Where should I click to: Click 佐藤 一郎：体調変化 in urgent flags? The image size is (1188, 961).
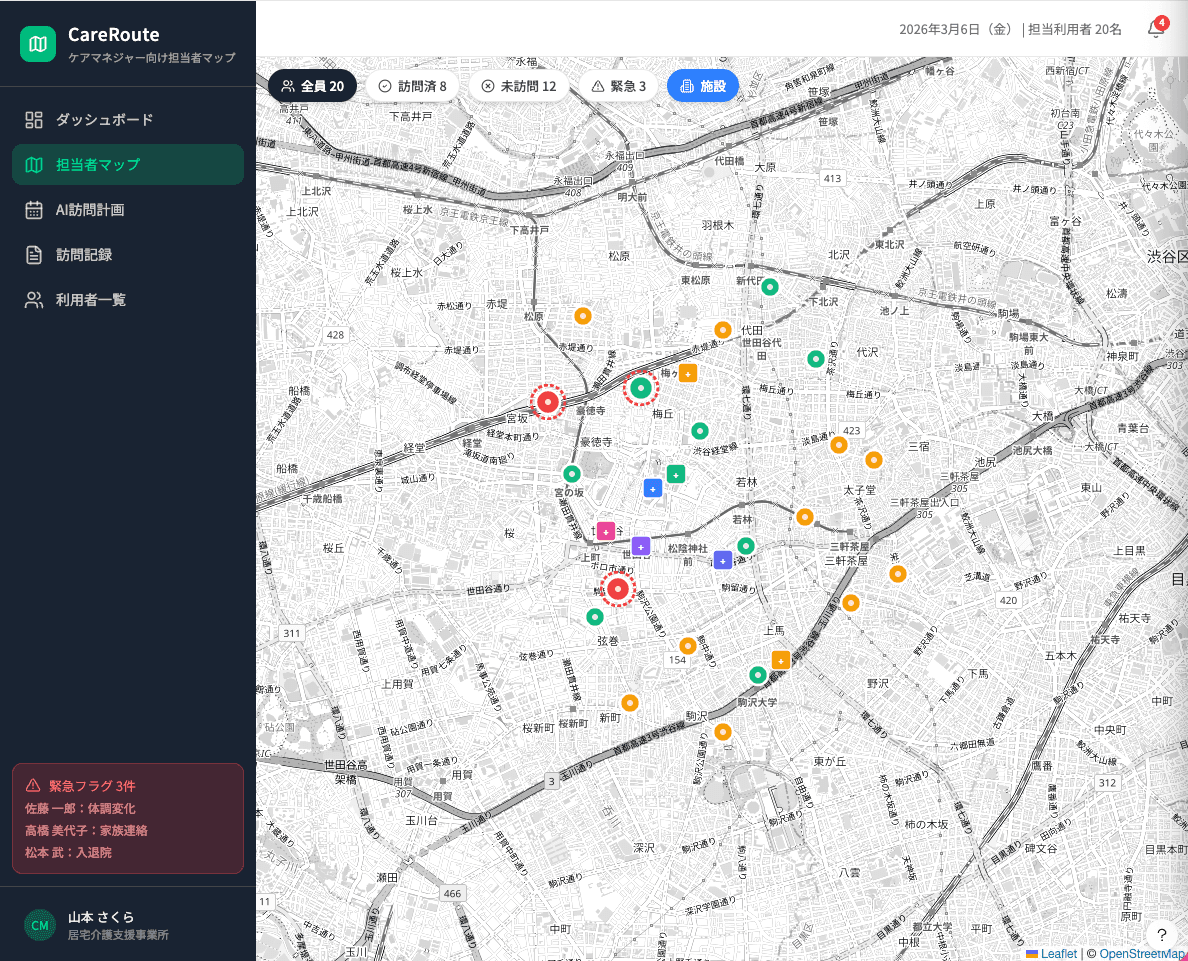(x=80, y=808)
